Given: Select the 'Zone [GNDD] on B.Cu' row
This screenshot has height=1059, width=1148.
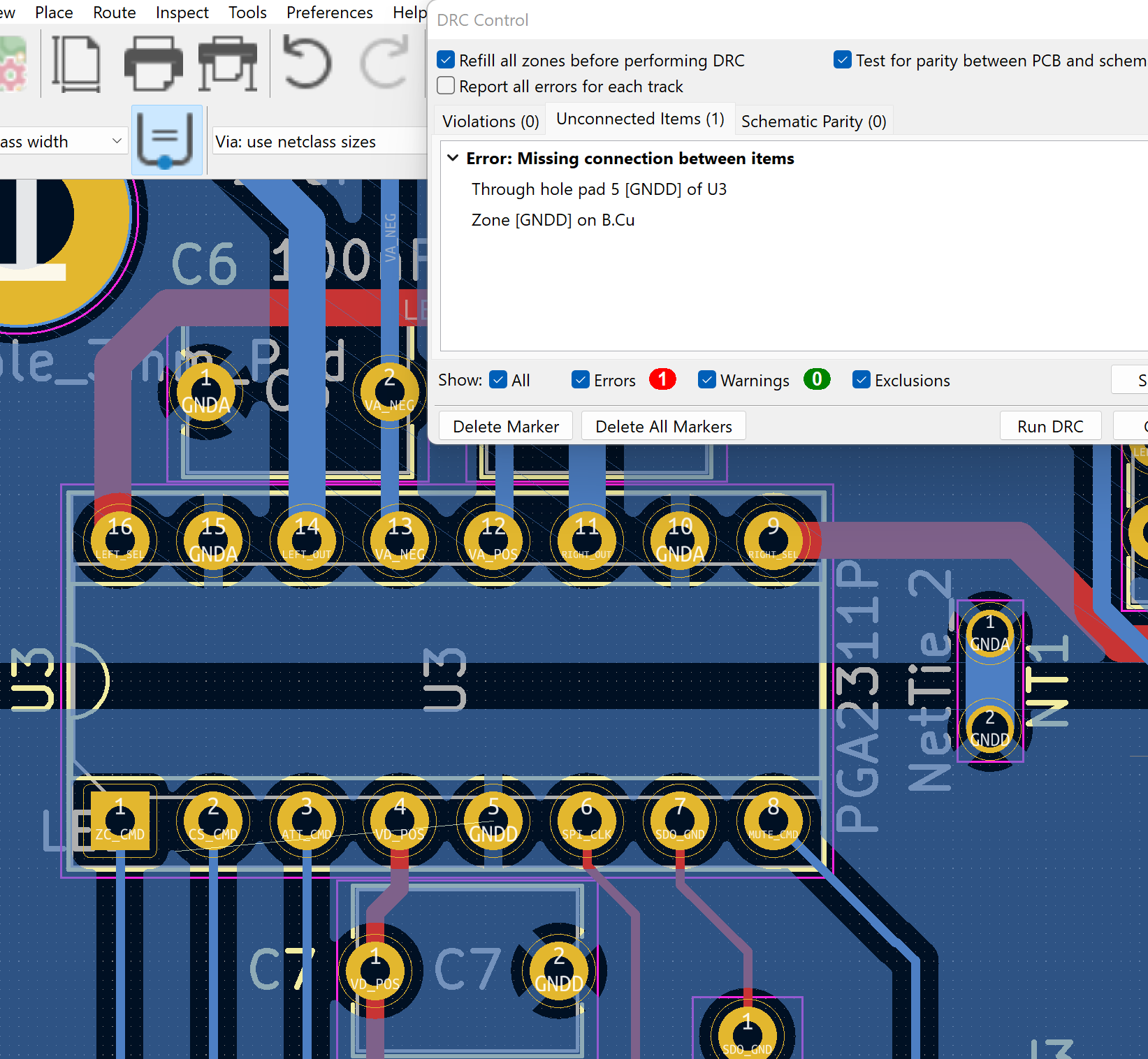Looking at the screenshot, I should click(553, 220).
